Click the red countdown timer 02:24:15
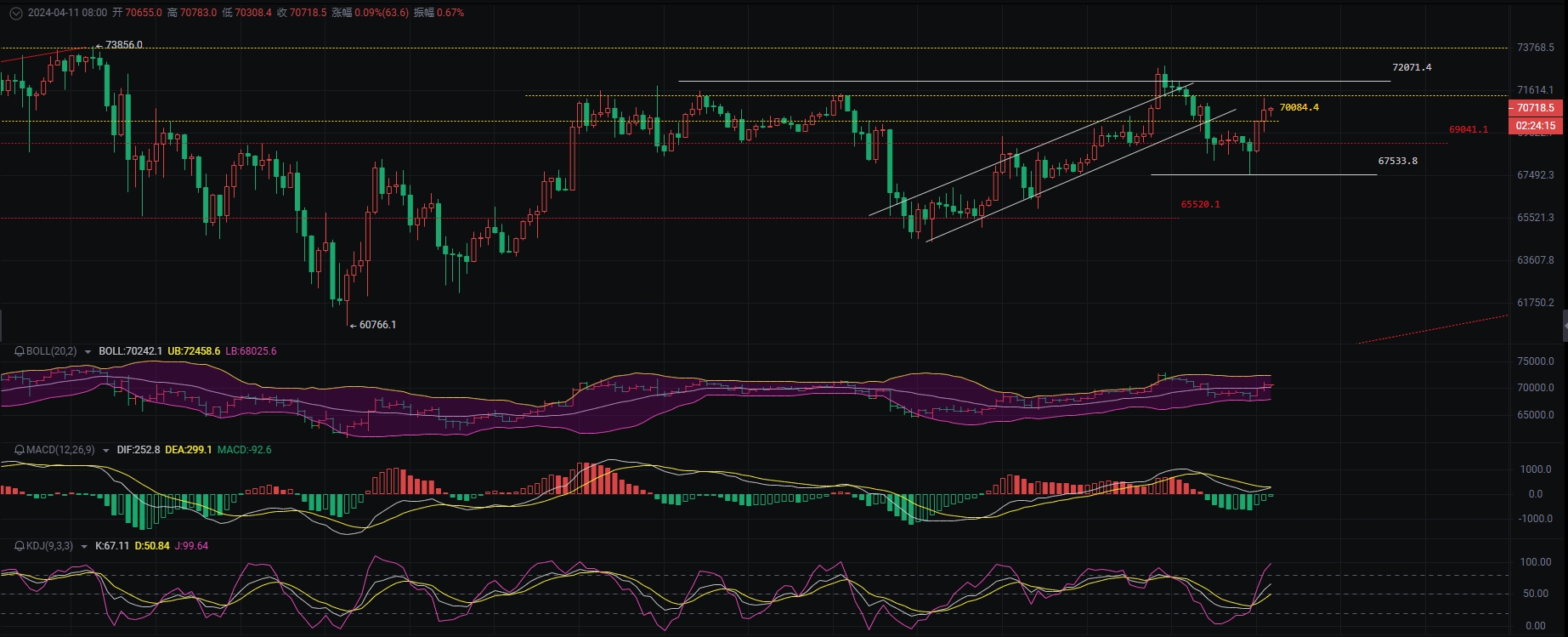1568x637 pixels. [x=1535, y=126]
